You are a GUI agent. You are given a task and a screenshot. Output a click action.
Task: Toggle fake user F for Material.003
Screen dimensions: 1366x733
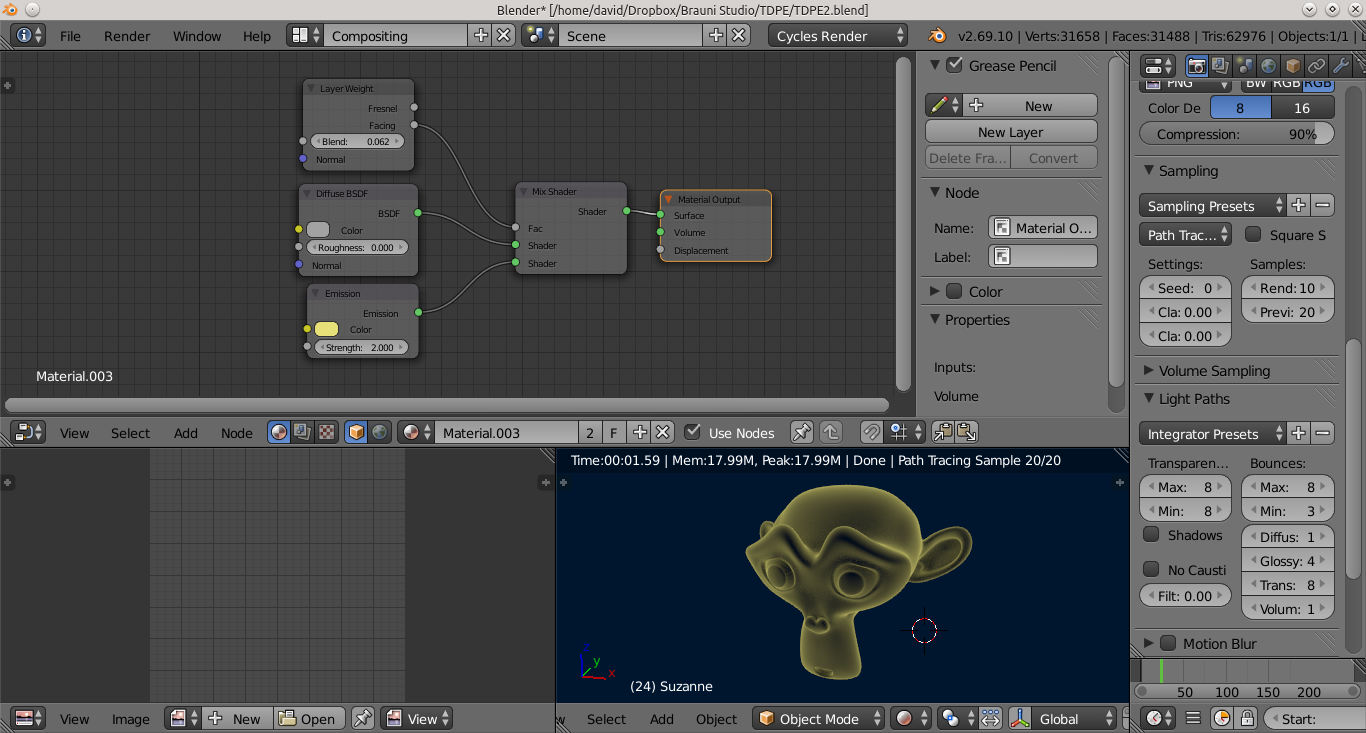(x=614, y=432)
